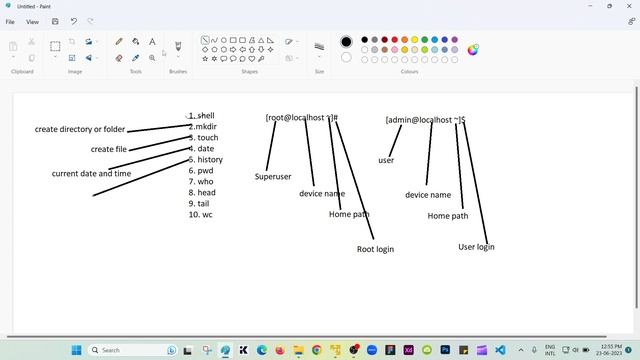The width and height of the screenshot is (640, 360).
Task: Pick the yellow colour swatch
Action: 414,40
